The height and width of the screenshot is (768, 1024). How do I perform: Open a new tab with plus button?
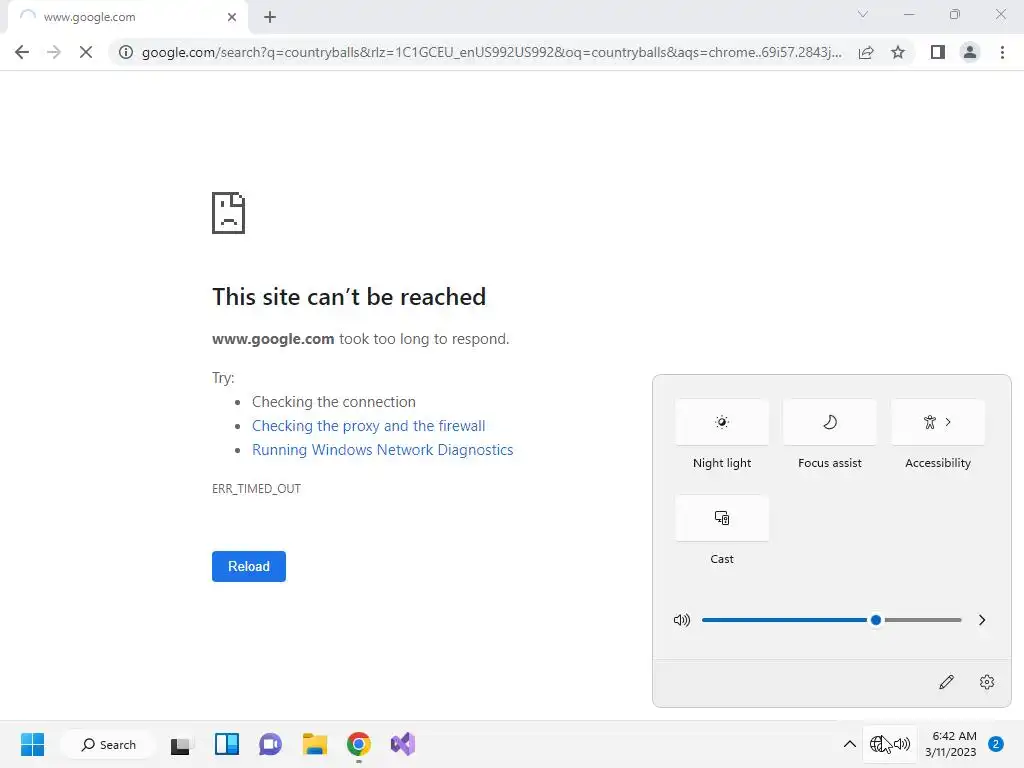[270, 17]
